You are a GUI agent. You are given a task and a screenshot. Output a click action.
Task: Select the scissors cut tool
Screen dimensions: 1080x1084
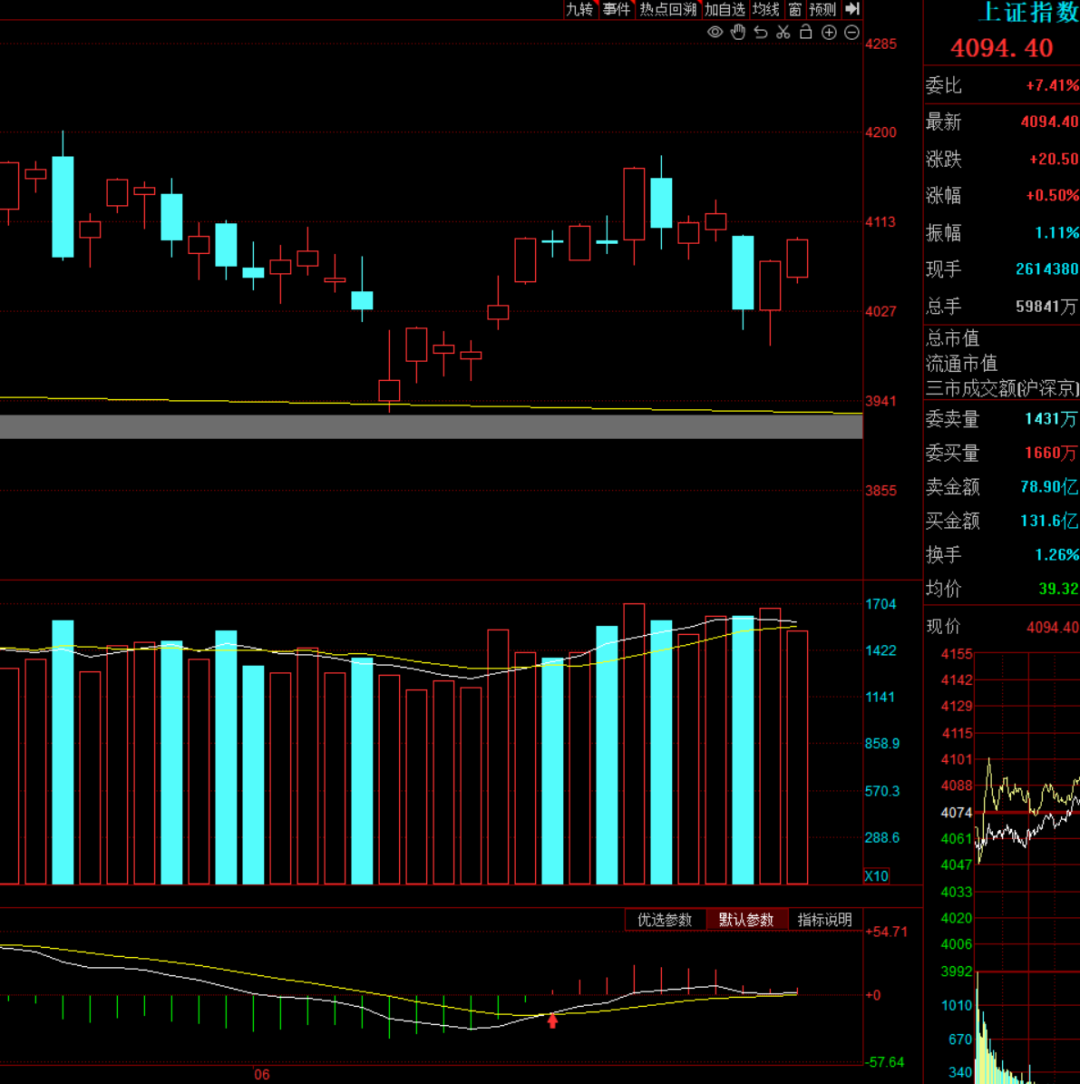point(783,32)
